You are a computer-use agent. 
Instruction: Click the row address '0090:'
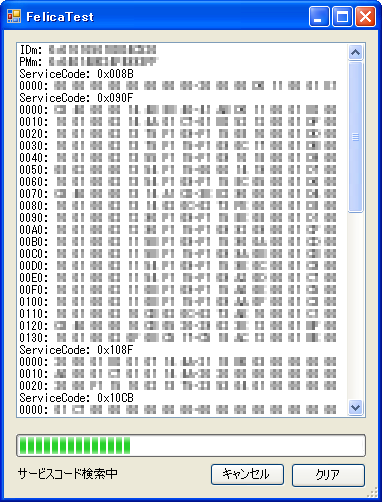[x=34, y=218]
